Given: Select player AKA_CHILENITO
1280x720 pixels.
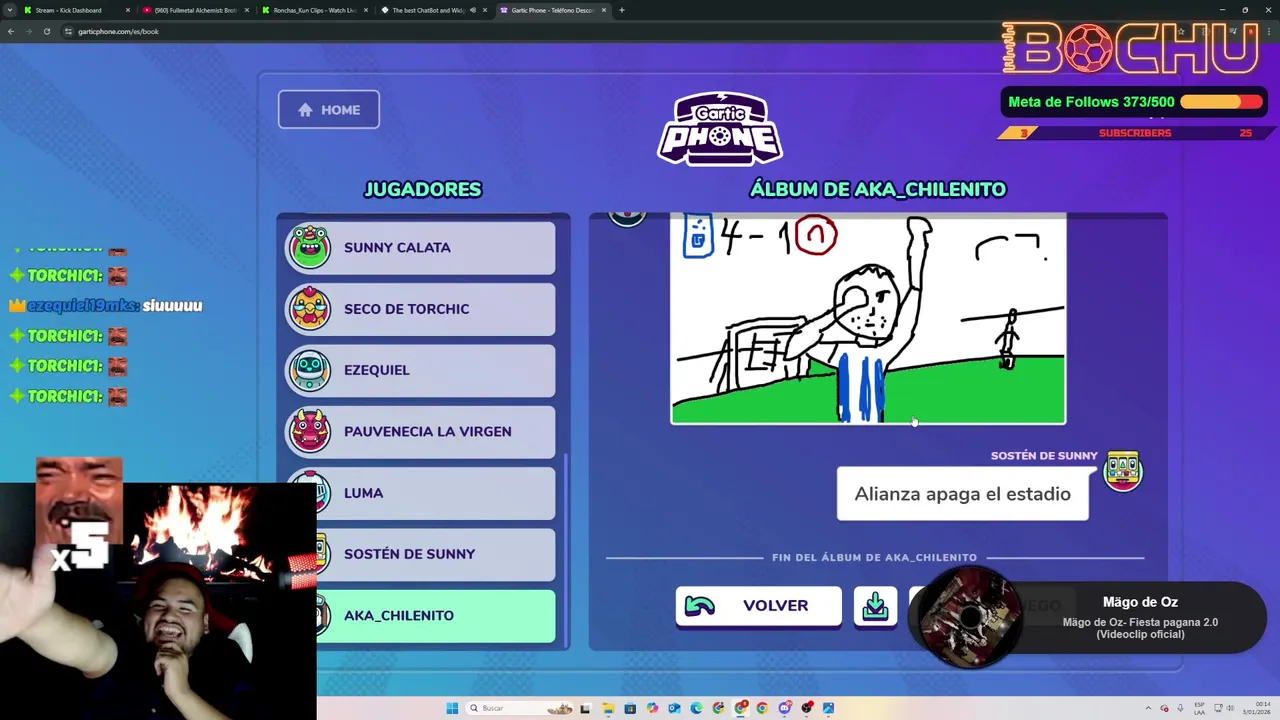Looking at the screenshot, I should pos(420,616).
